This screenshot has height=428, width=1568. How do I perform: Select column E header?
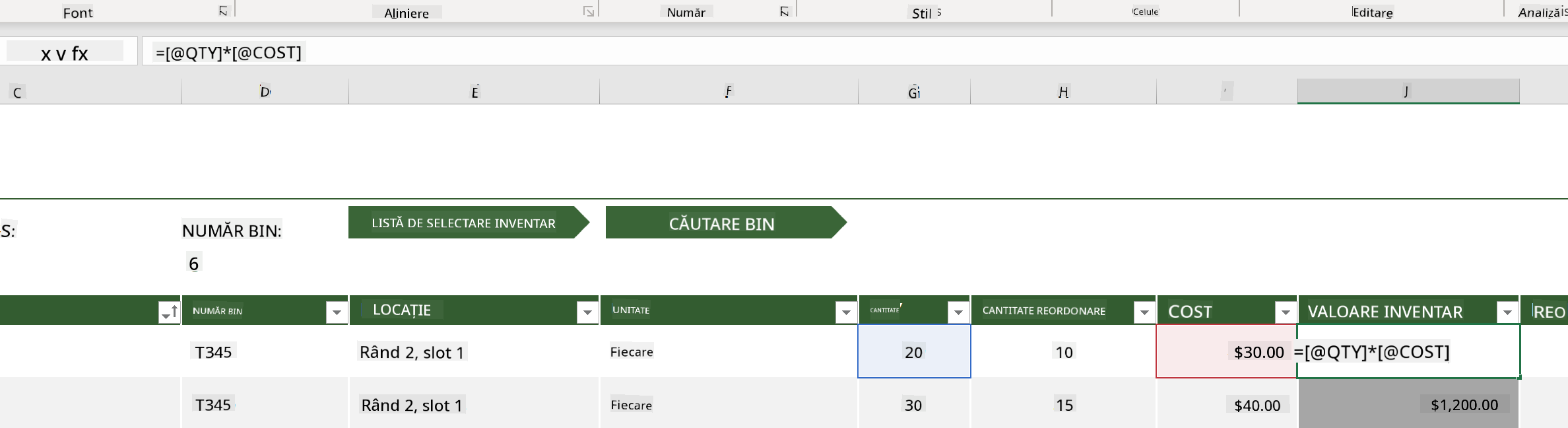coord(474,92)
